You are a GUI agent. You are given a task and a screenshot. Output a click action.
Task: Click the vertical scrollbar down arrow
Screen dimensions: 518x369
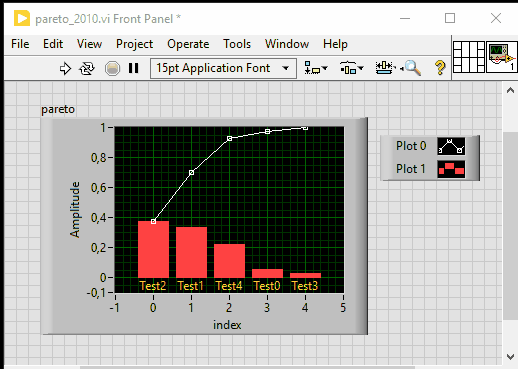510,357
